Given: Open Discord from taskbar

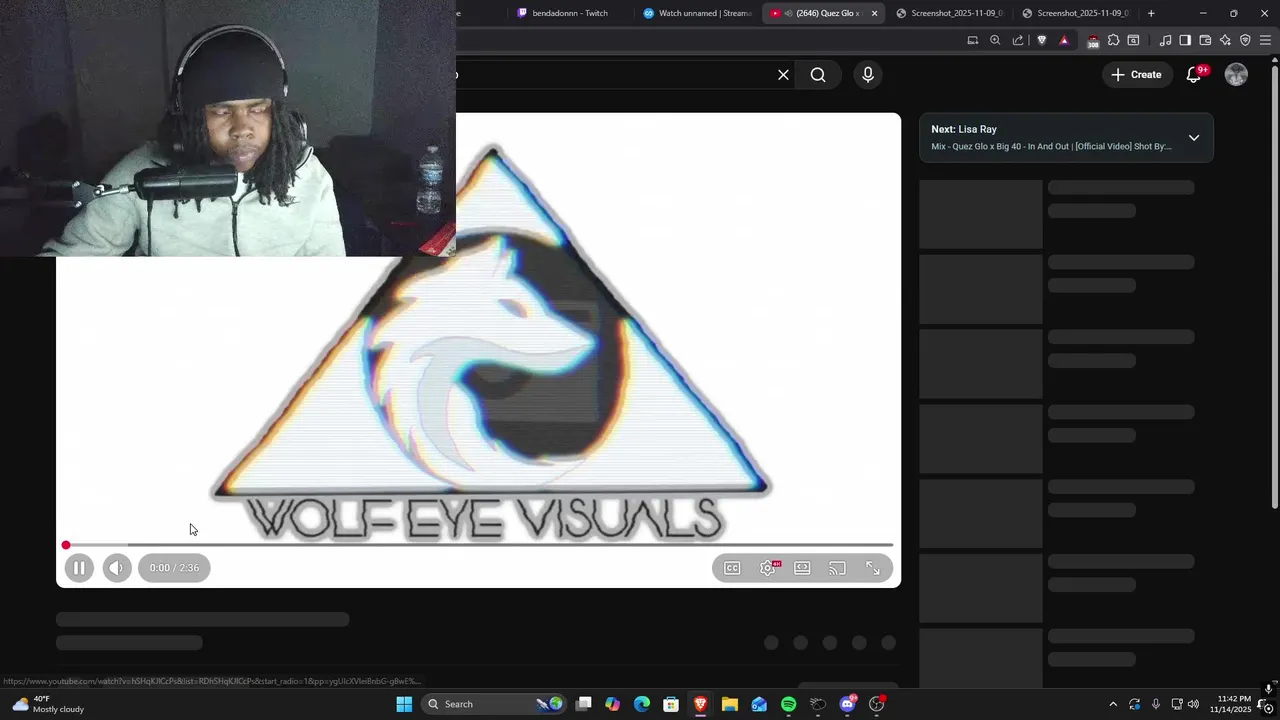Looking at the screenshot, I should pyautogui.click(x=848, y=704).
